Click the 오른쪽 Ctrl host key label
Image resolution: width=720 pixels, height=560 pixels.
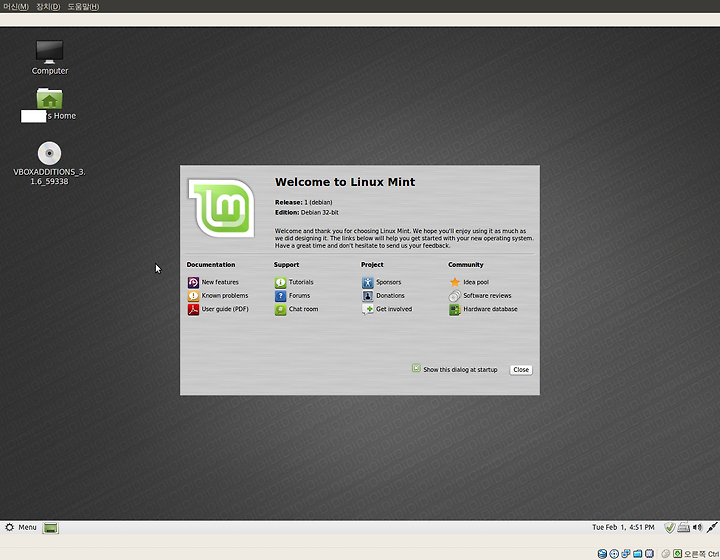pos(702,554)
